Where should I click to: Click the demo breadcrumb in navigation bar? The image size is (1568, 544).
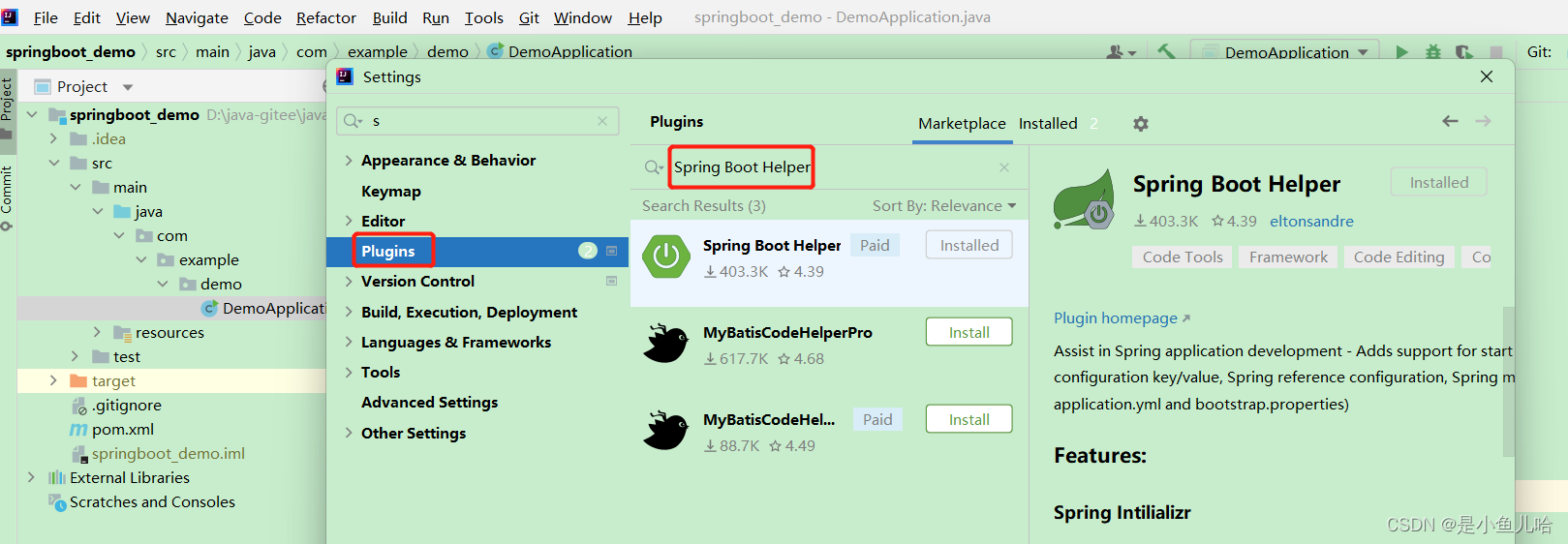click(447, 52)
